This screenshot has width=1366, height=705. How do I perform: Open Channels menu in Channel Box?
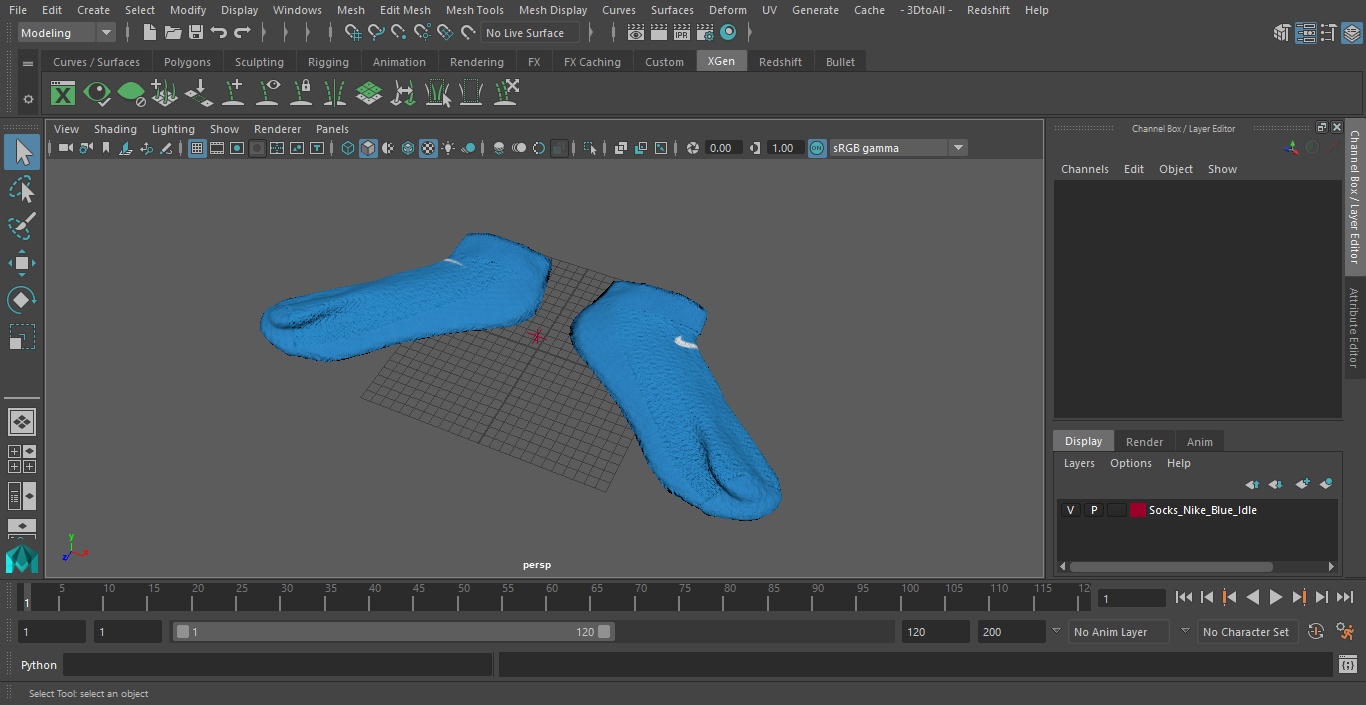click(1084, 169)
